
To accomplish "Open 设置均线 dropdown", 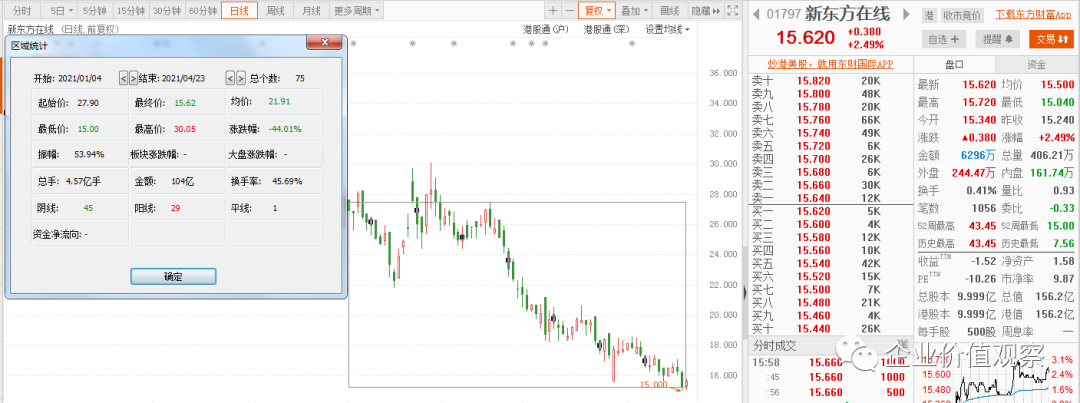I will click(667, 30).
